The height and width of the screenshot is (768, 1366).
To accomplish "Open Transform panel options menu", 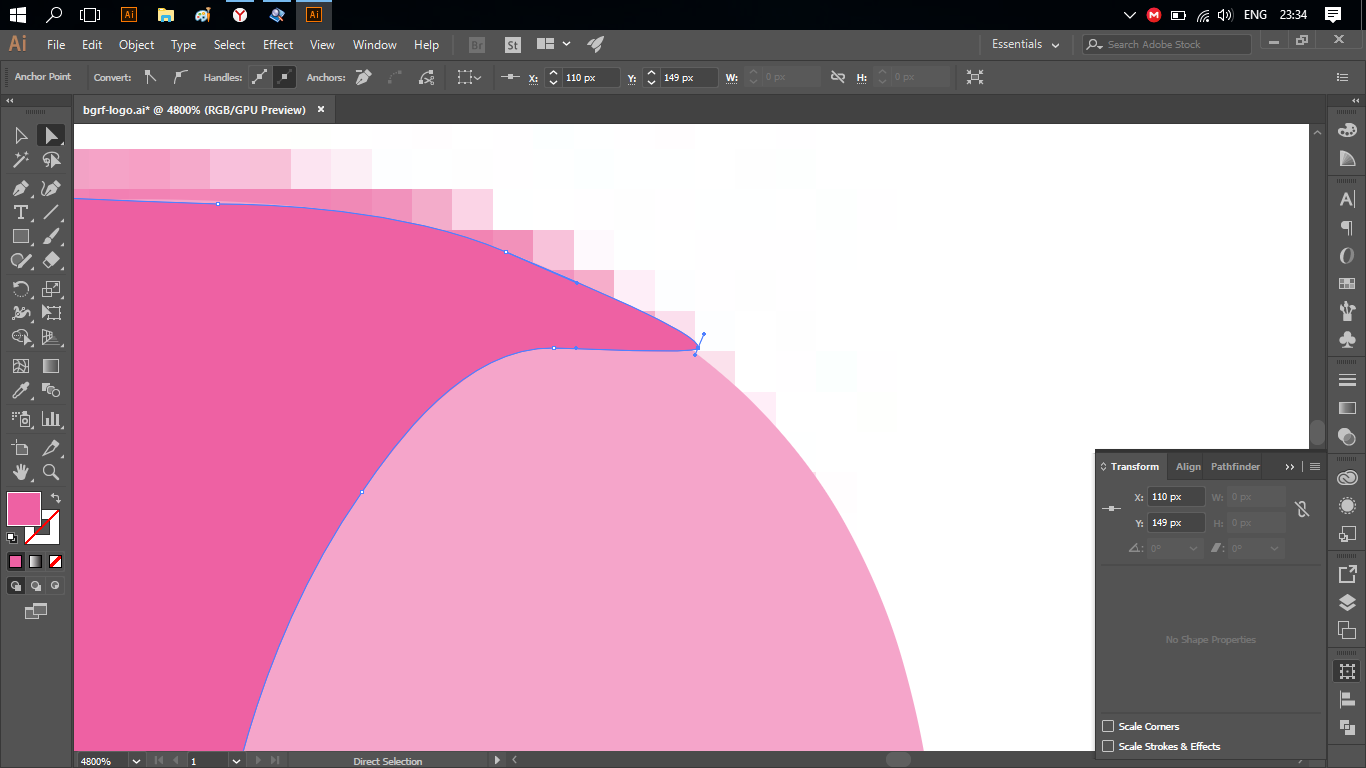I will [1315, 467].
